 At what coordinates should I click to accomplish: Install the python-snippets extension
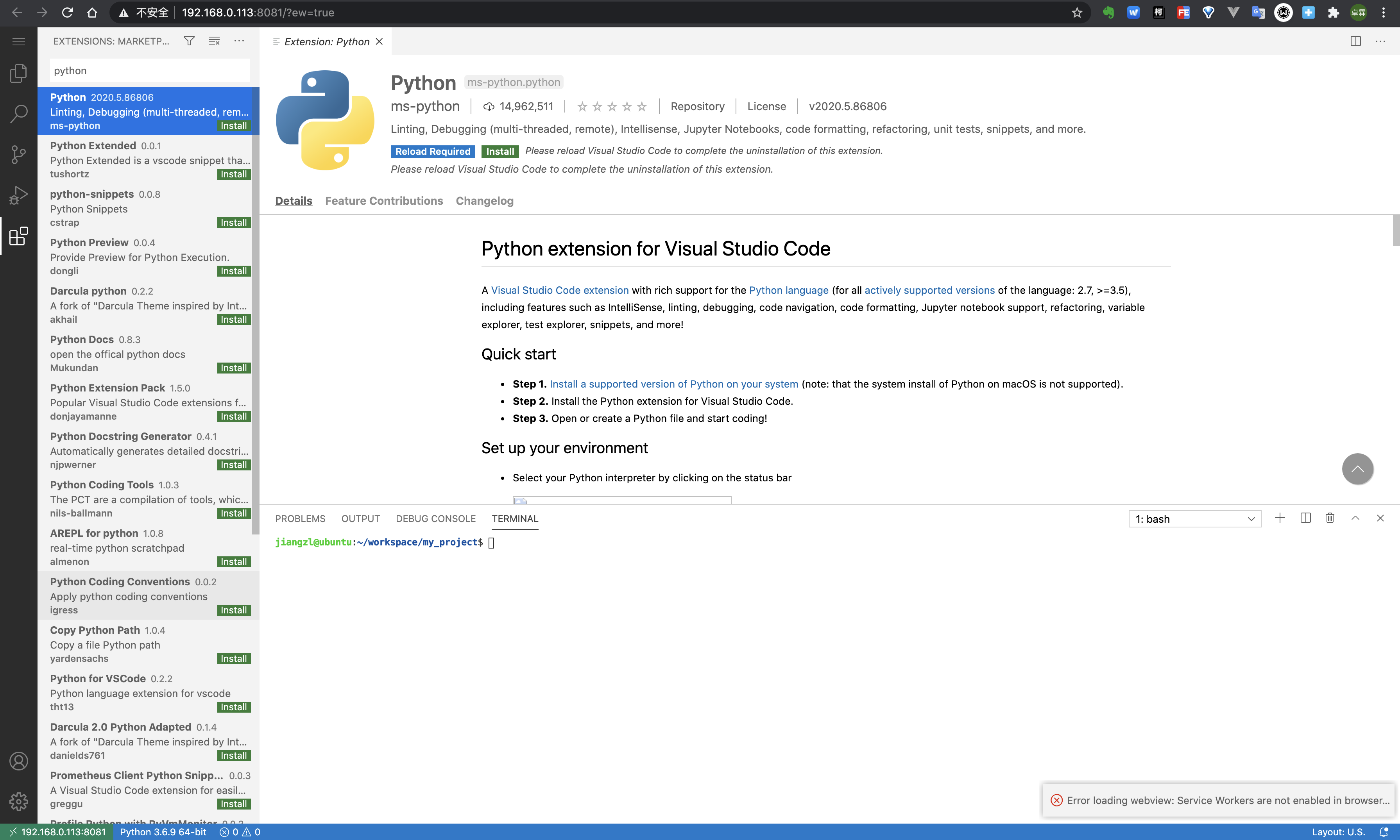pyautogui.click(x=234, y=222)
